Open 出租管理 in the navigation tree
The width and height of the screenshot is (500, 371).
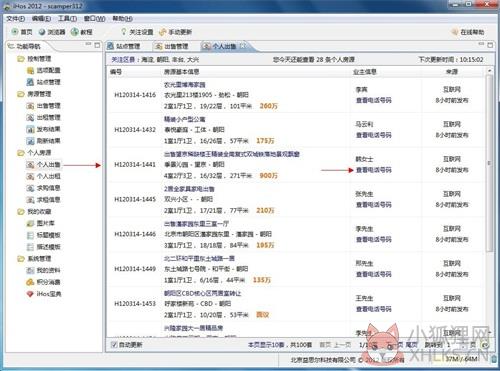(44, 117)
